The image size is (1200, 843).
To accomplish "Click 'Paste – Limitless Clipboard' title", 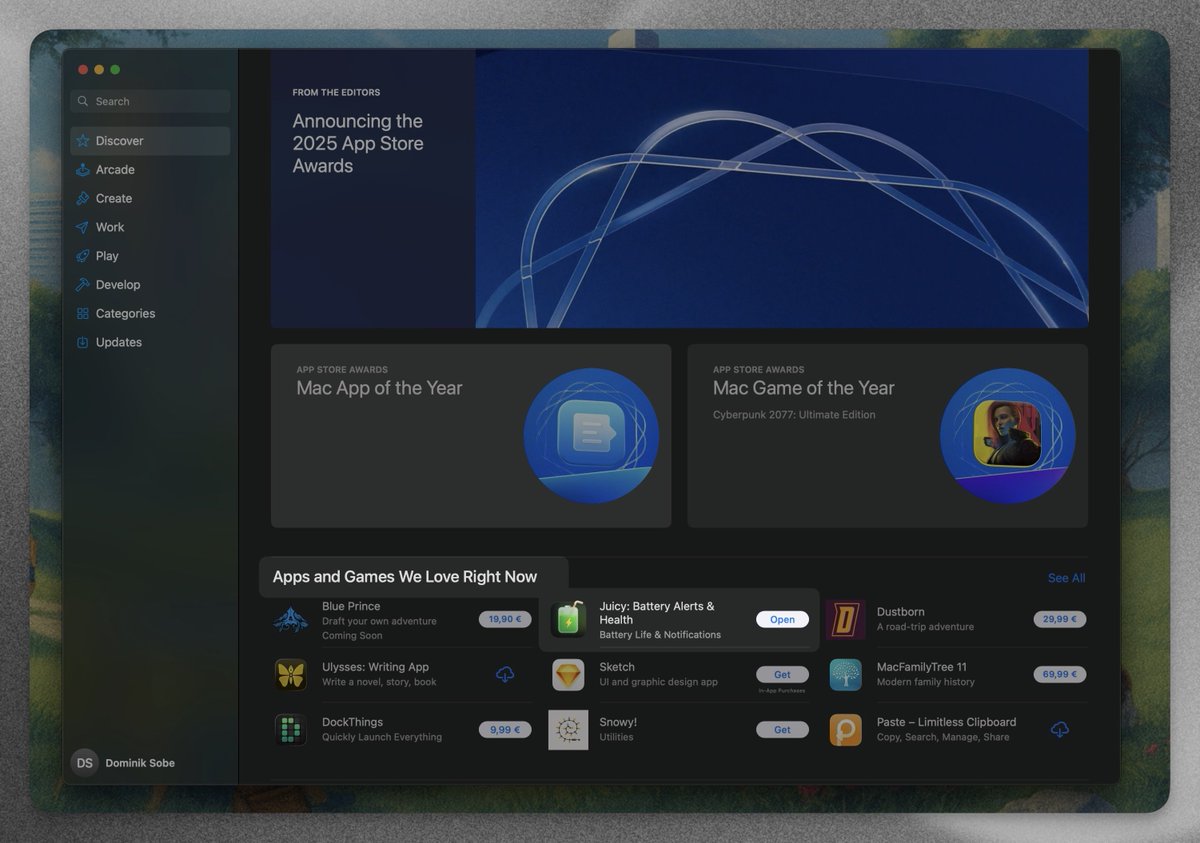I will point(946,722).
